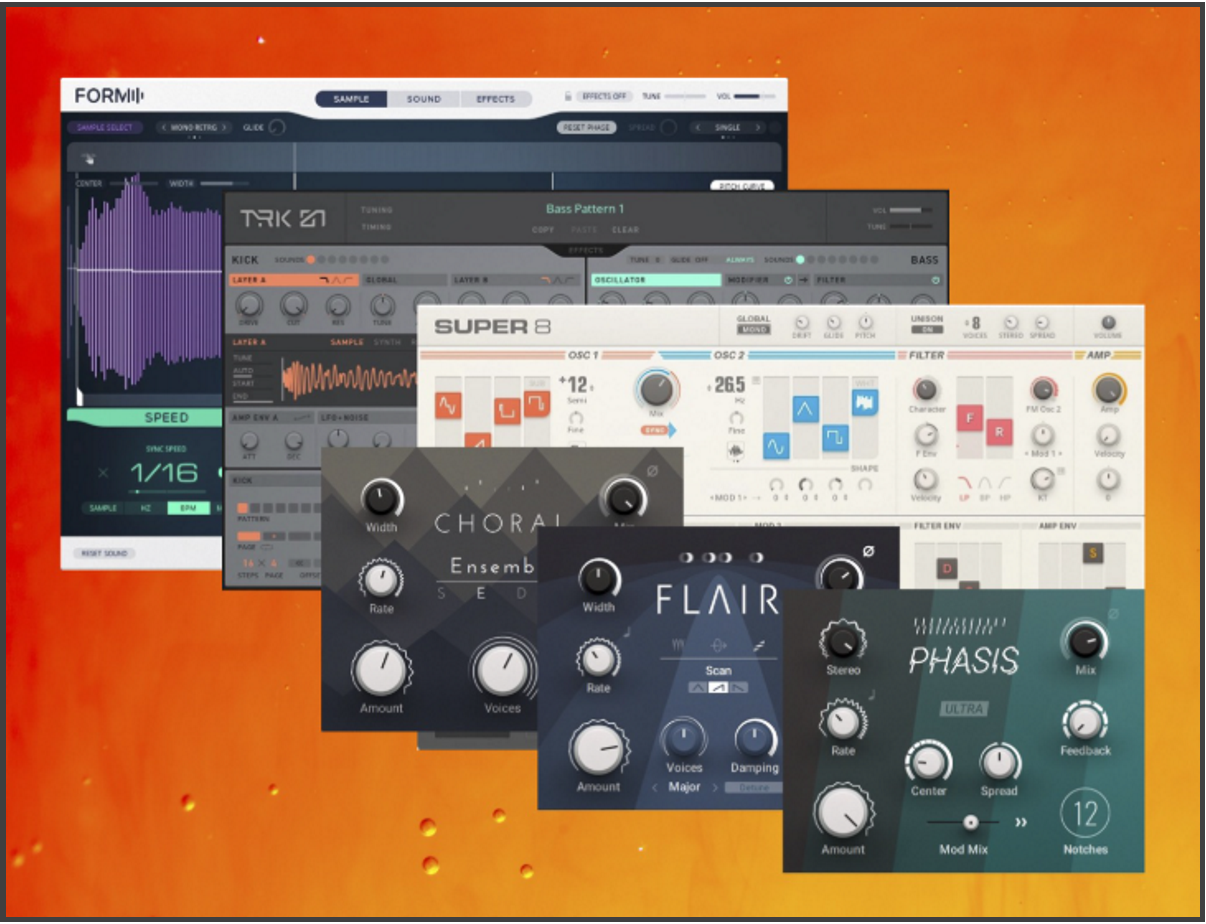Toggle the Global Mono button in Super 8
Image resolution: width=1206 pixels, height=924 pixels.
click(753, 329)
